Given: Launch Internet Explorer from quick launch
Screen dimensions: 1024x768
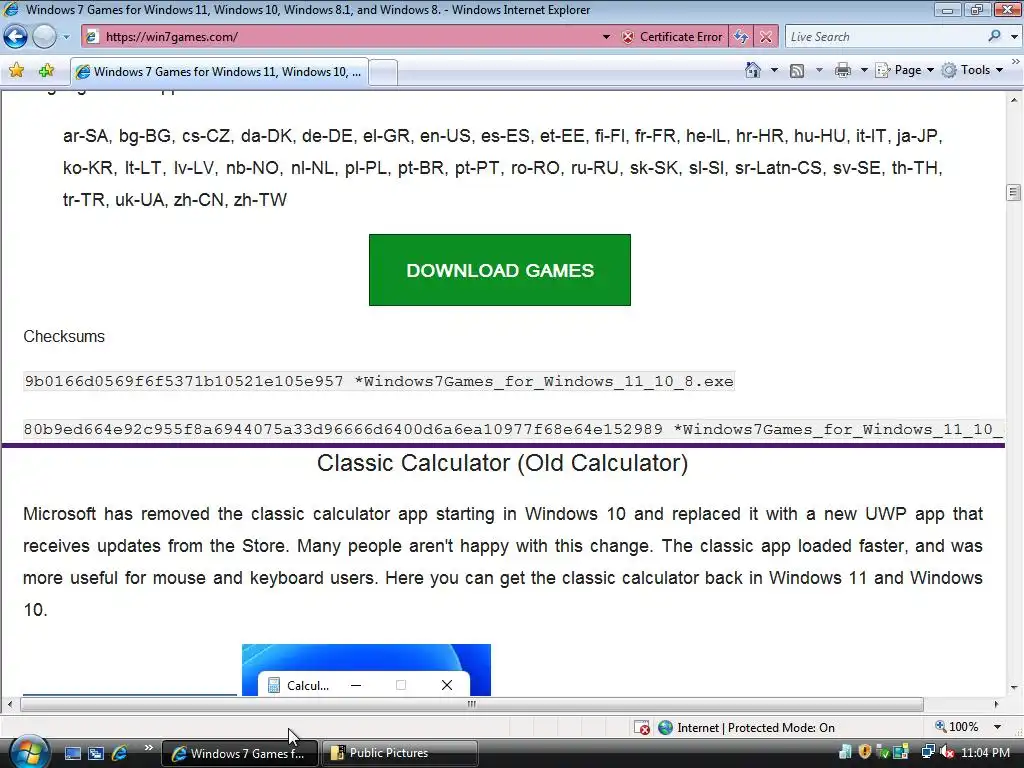Looking at the screenshot, I should [x=120, y=753].
